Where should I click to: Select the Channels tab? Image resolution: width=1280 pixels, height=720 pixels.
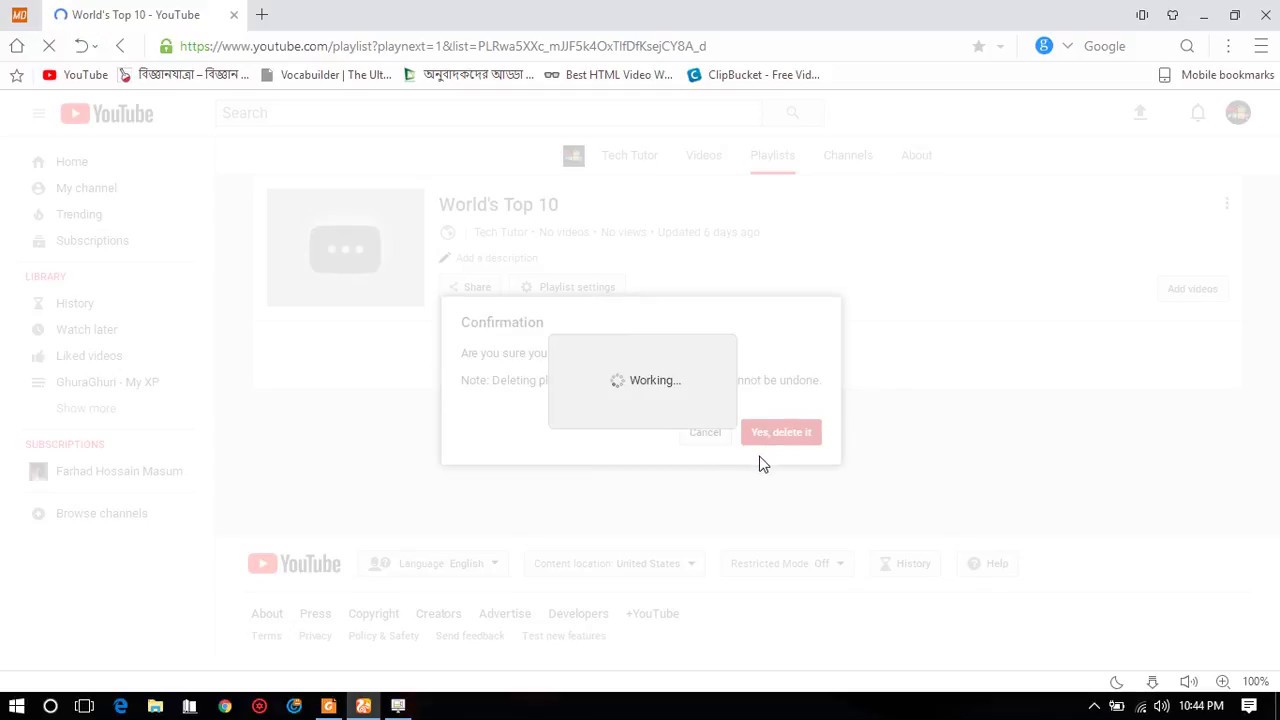pyautogui.click(x=847, y=155)
